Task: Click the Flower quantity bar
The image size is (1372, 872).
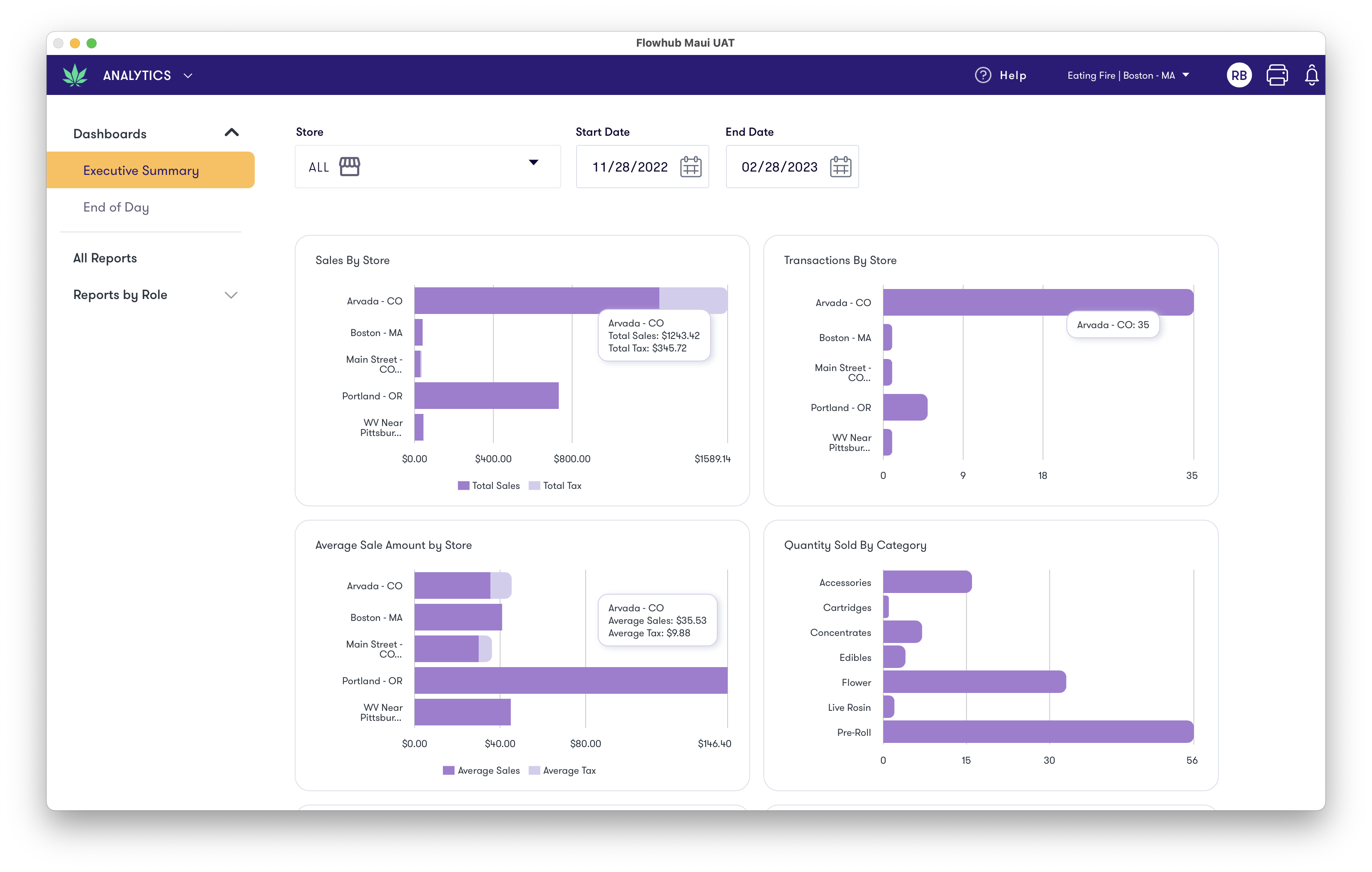Action: point(974,682)
